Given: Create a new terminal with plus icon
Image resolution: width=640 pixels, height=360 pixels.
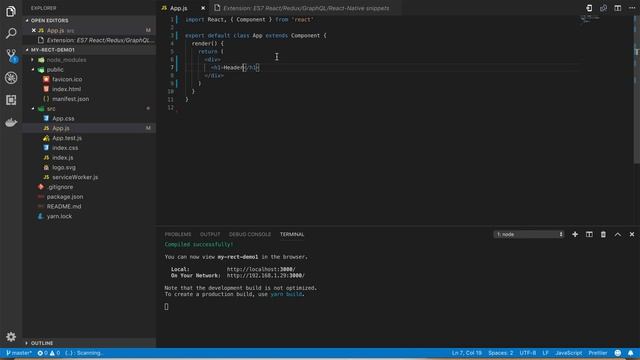Looking at the screenshot, I should pos(575,235).
